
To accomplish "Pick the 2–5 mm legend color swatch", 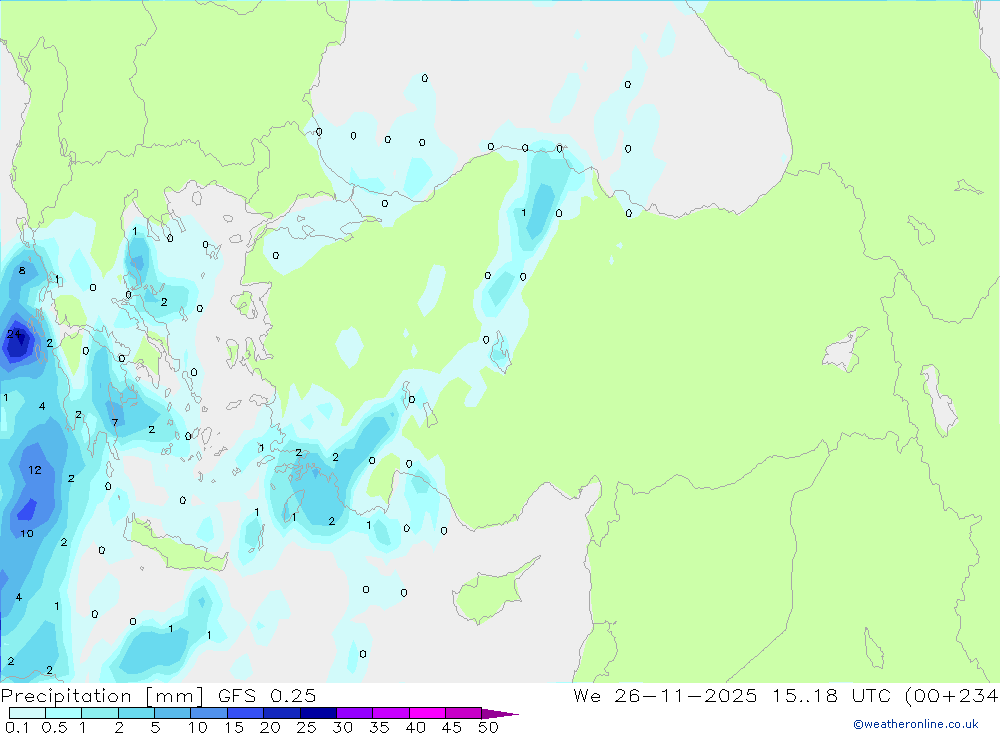I will coord(136,713).
